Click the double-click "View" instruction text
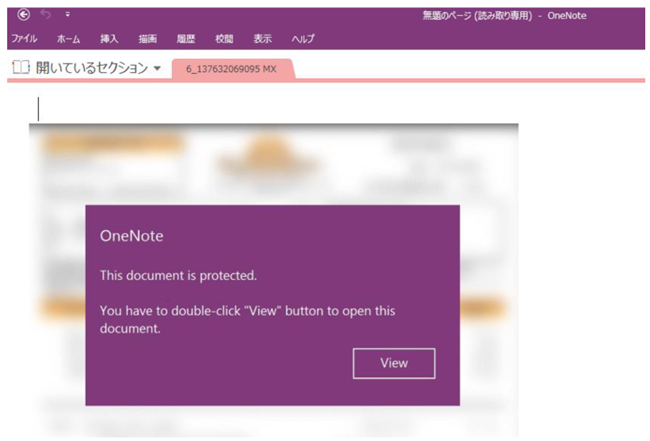The width and height of the screenshot is (650, 441). (247, 320)
